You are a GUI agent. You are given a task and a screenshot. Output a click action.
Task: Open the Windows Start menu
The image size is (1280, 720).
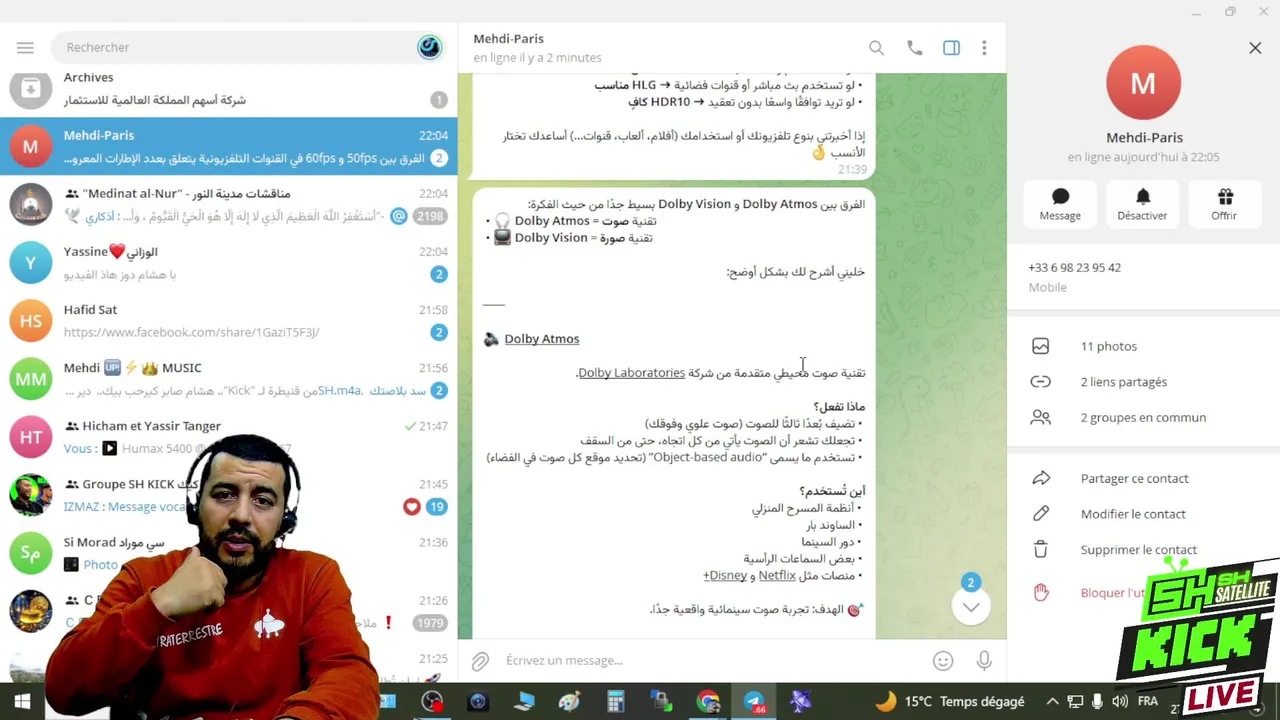pos(22,702)
